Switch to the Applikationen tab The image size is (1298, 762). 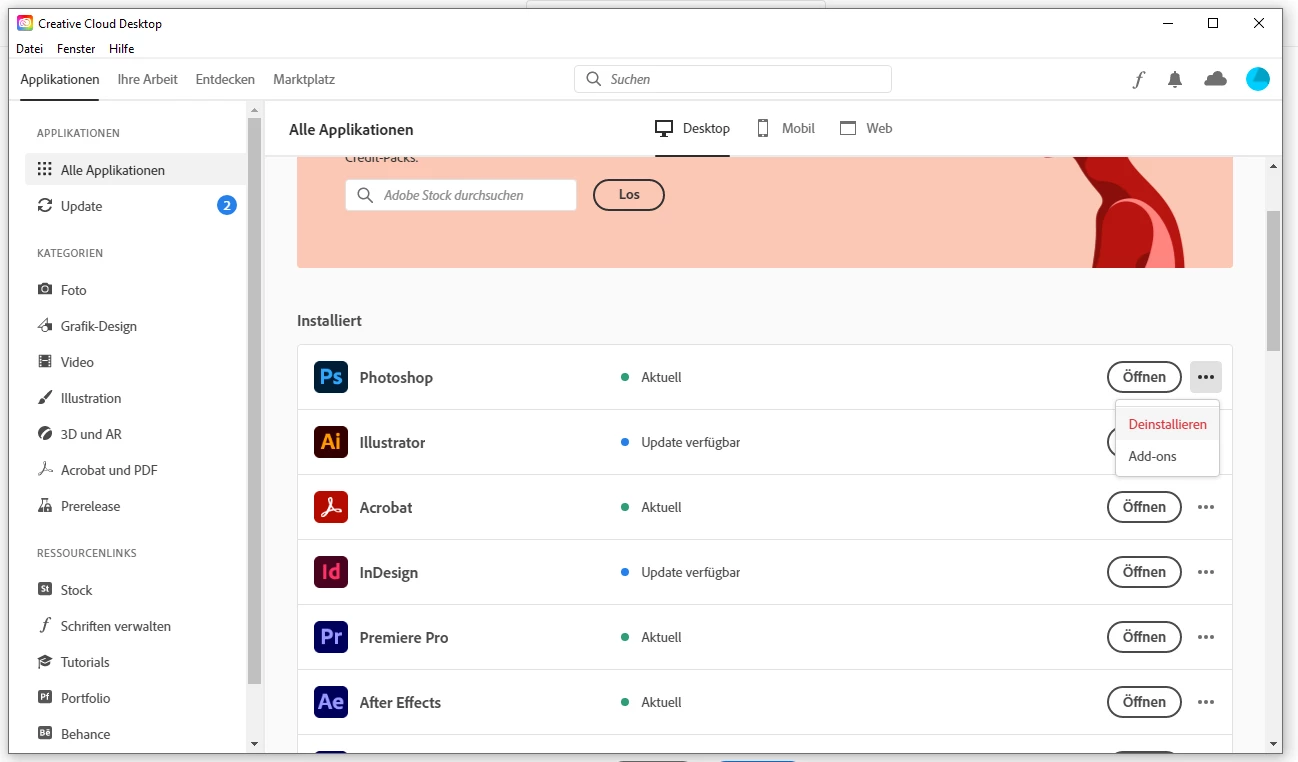(x=60, y=80)
